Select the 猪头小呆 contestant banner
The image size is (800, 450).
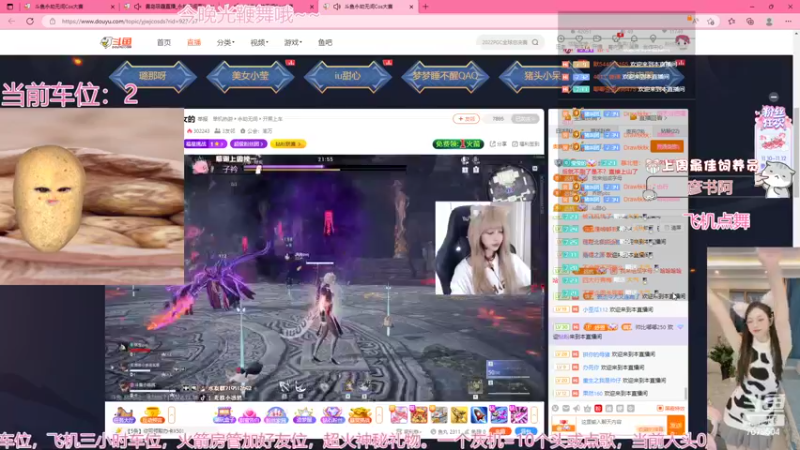[x=542, y=76]
